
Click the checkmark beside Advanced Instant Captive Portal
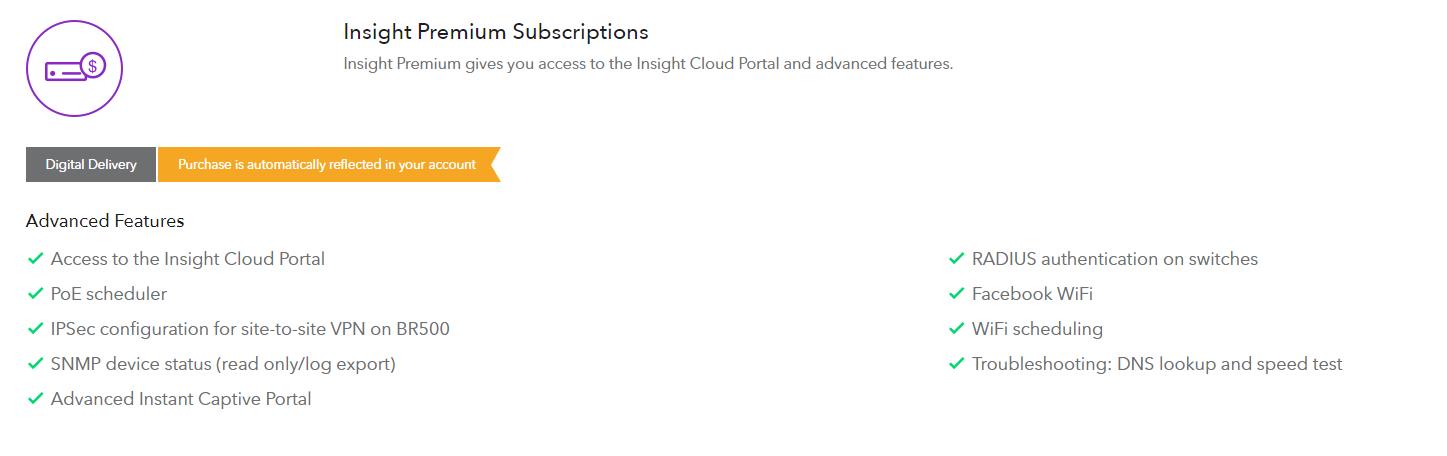pyautogui.click(x=35, y=399)
